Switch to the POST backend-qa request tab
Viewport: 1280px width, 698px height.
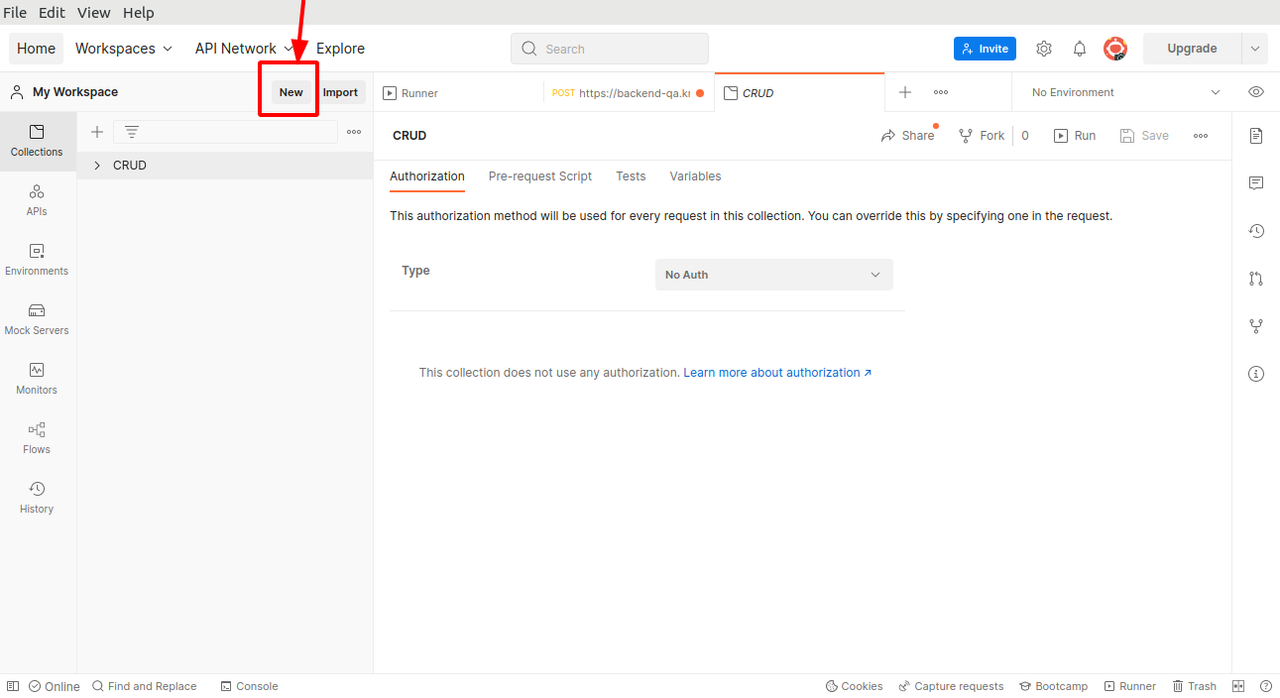[x=628, y=92]
